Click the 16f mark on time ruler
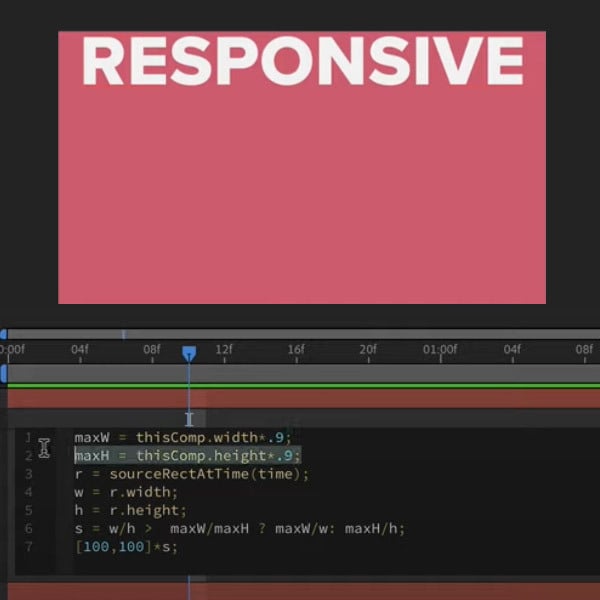 296,350
